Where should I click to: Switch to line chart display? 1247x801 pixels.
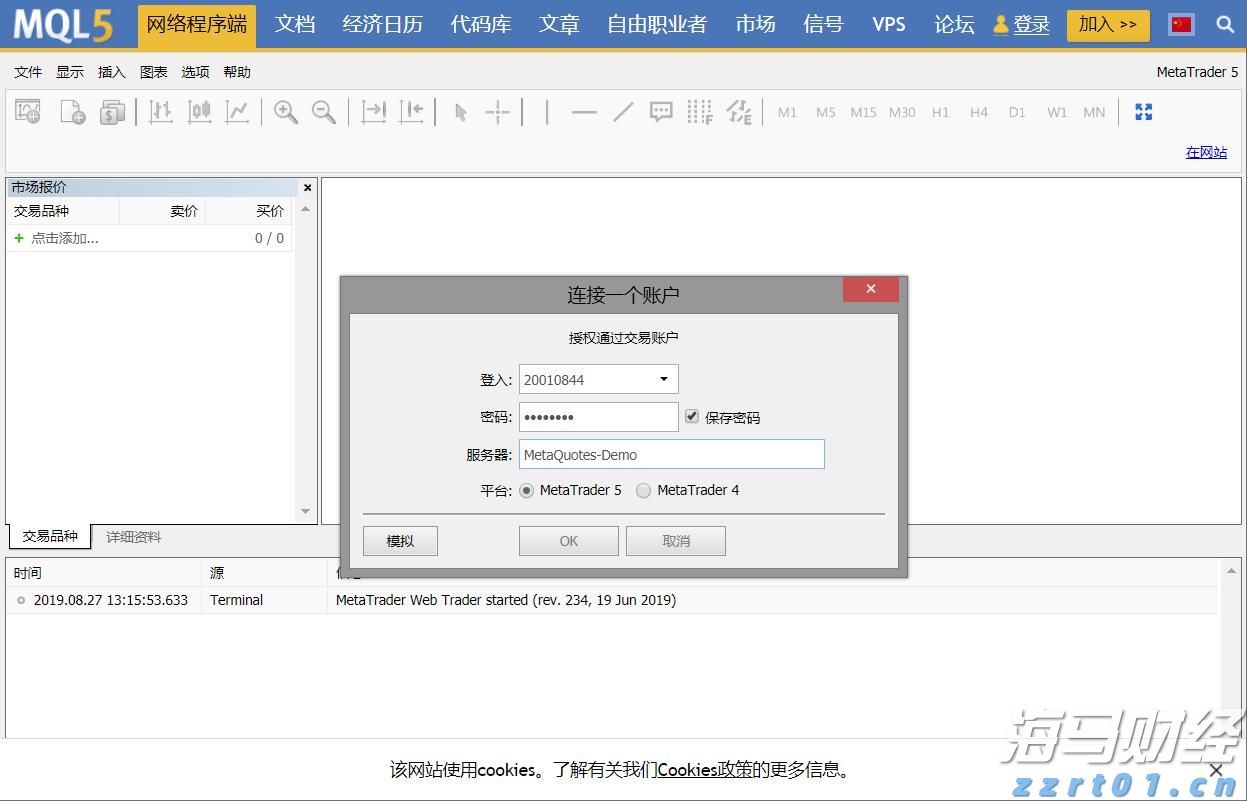coord(238,112)
